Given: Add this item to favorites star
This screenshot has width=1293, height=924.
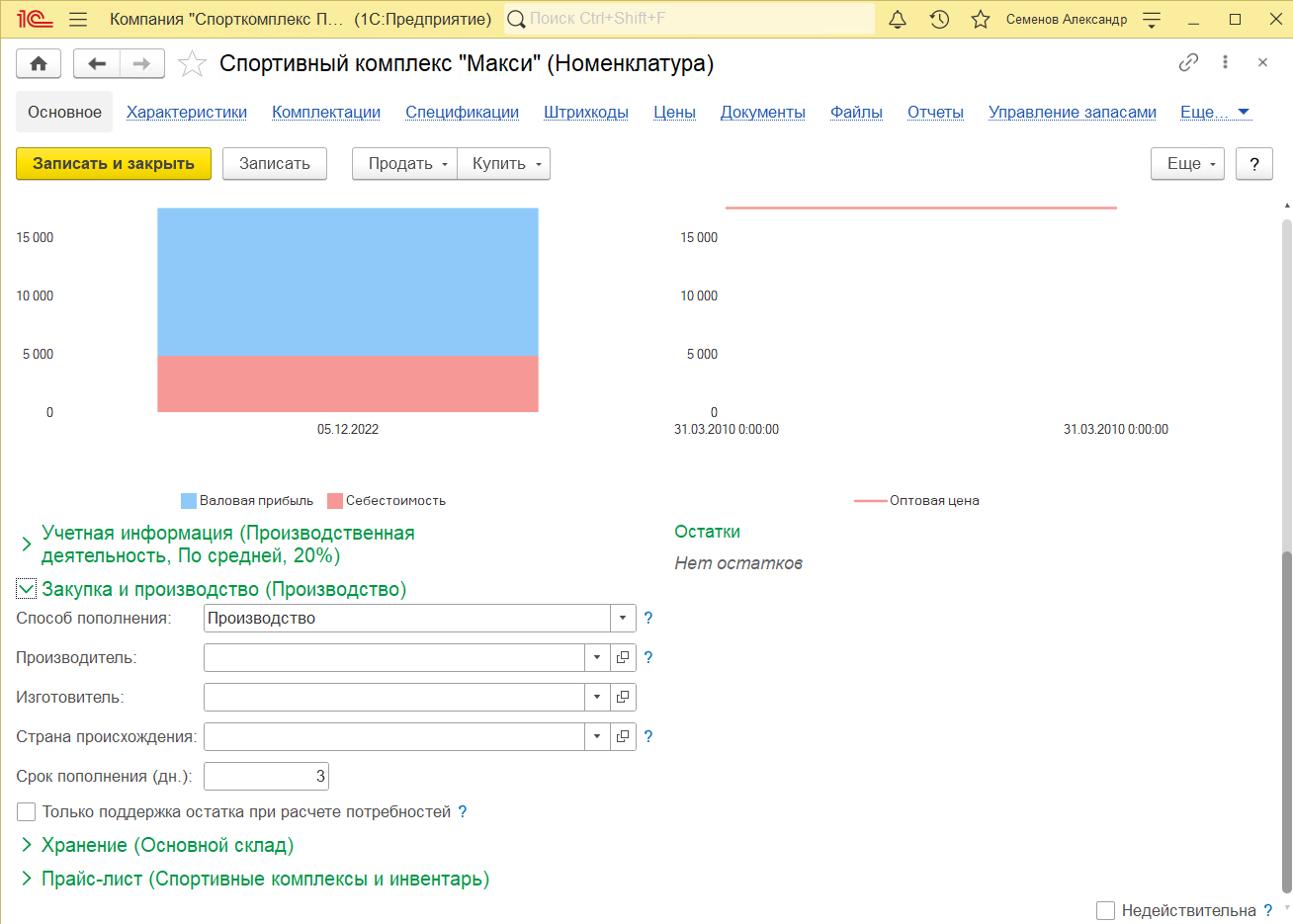Looking at the screenshot, I should tap(192, 64).
